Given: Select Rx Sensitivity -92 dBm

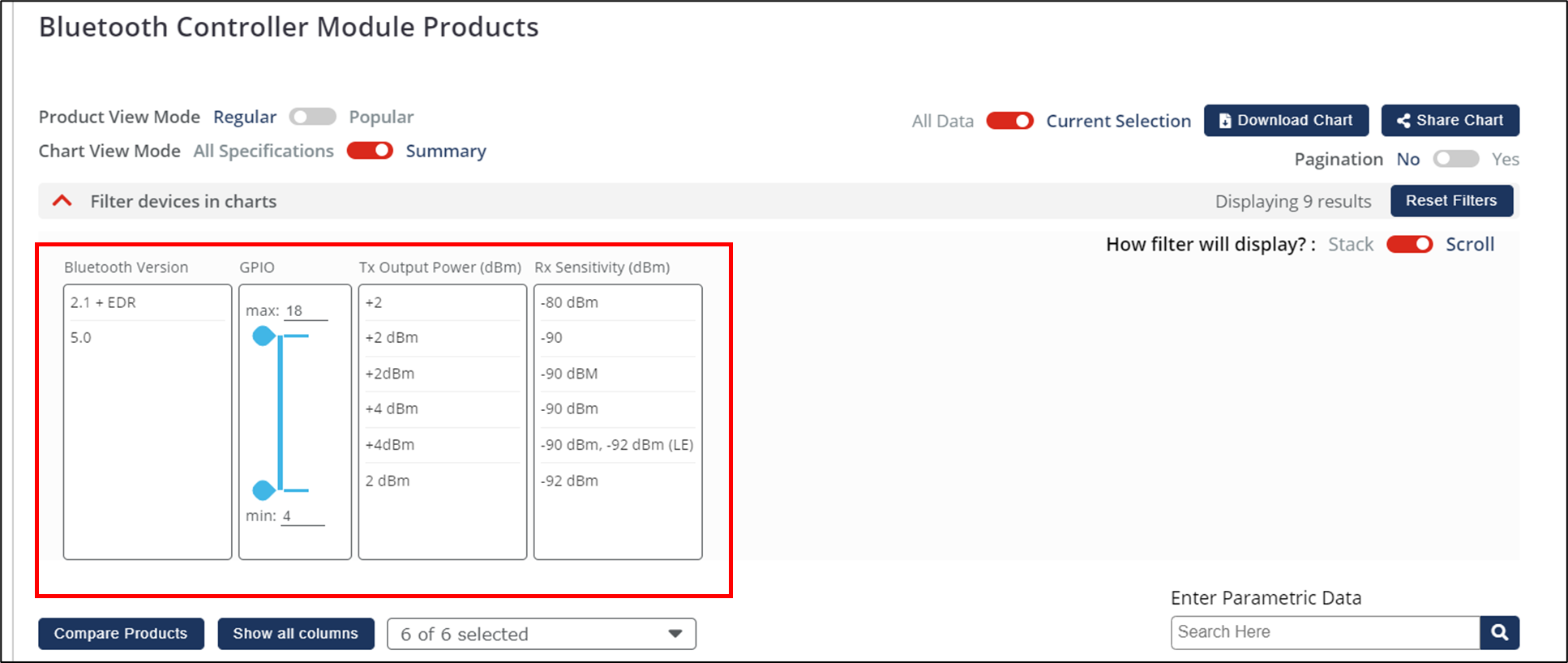Looking at the screenshot, I should (618, 481).
